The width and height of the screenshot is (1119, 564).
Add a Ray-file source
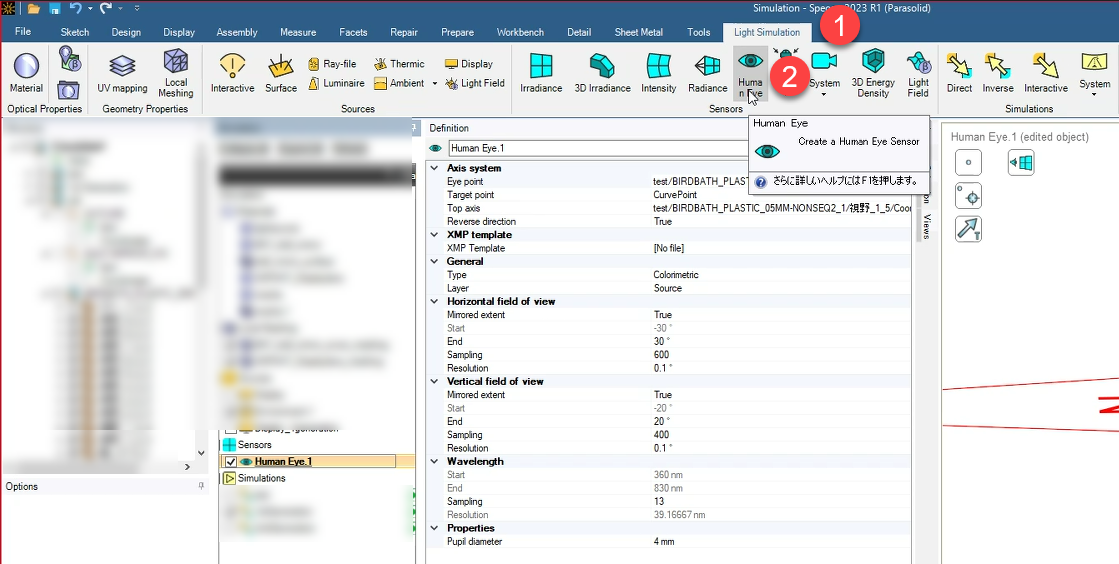332,64
